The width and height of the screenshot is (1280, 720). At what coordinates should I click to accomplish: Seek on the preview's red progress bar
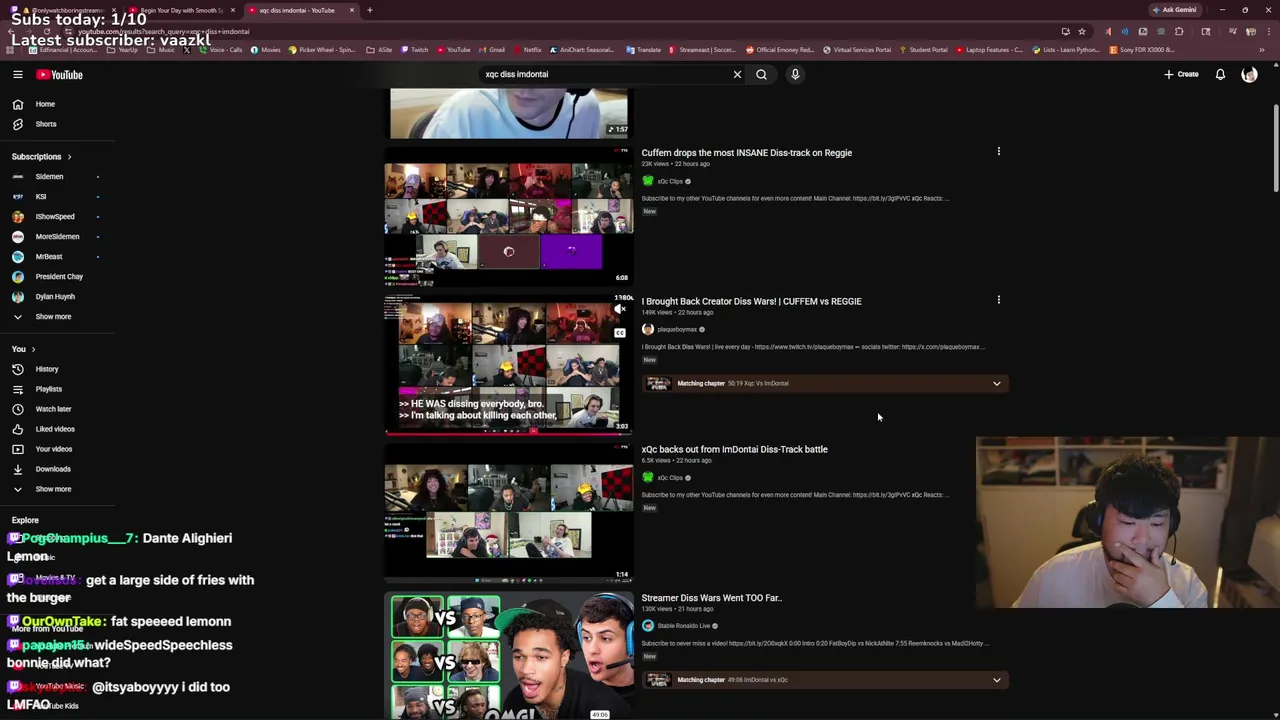pos(509,433)
